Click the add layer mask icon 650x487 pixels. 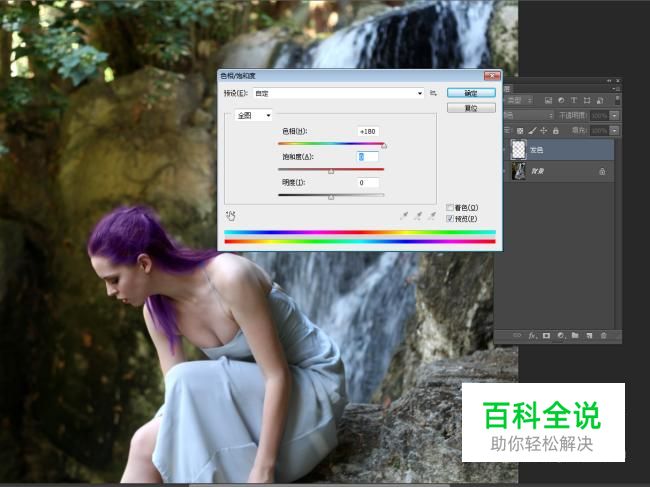546,336
